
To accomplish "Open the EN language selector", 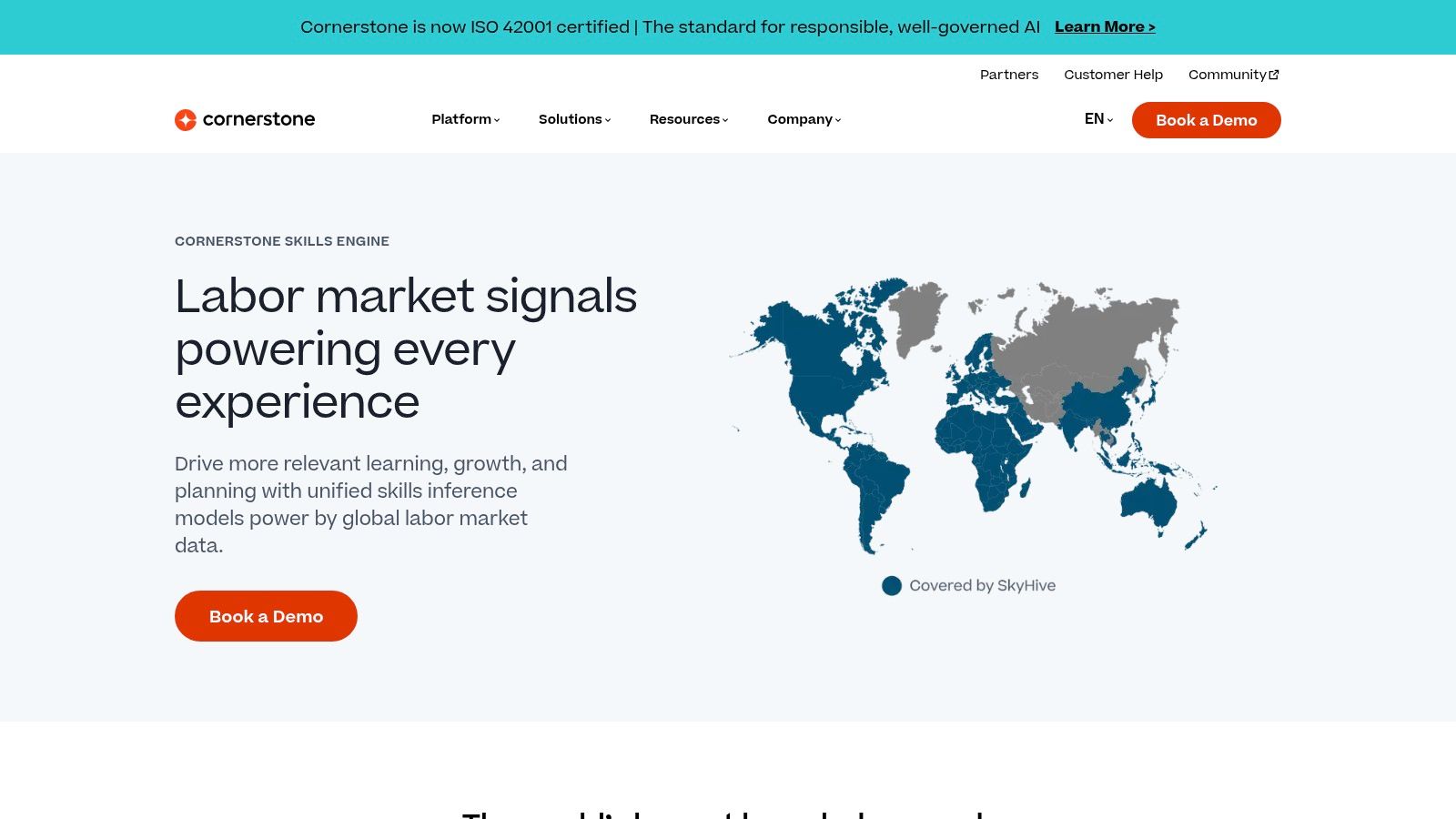I will coord(1098,119).
